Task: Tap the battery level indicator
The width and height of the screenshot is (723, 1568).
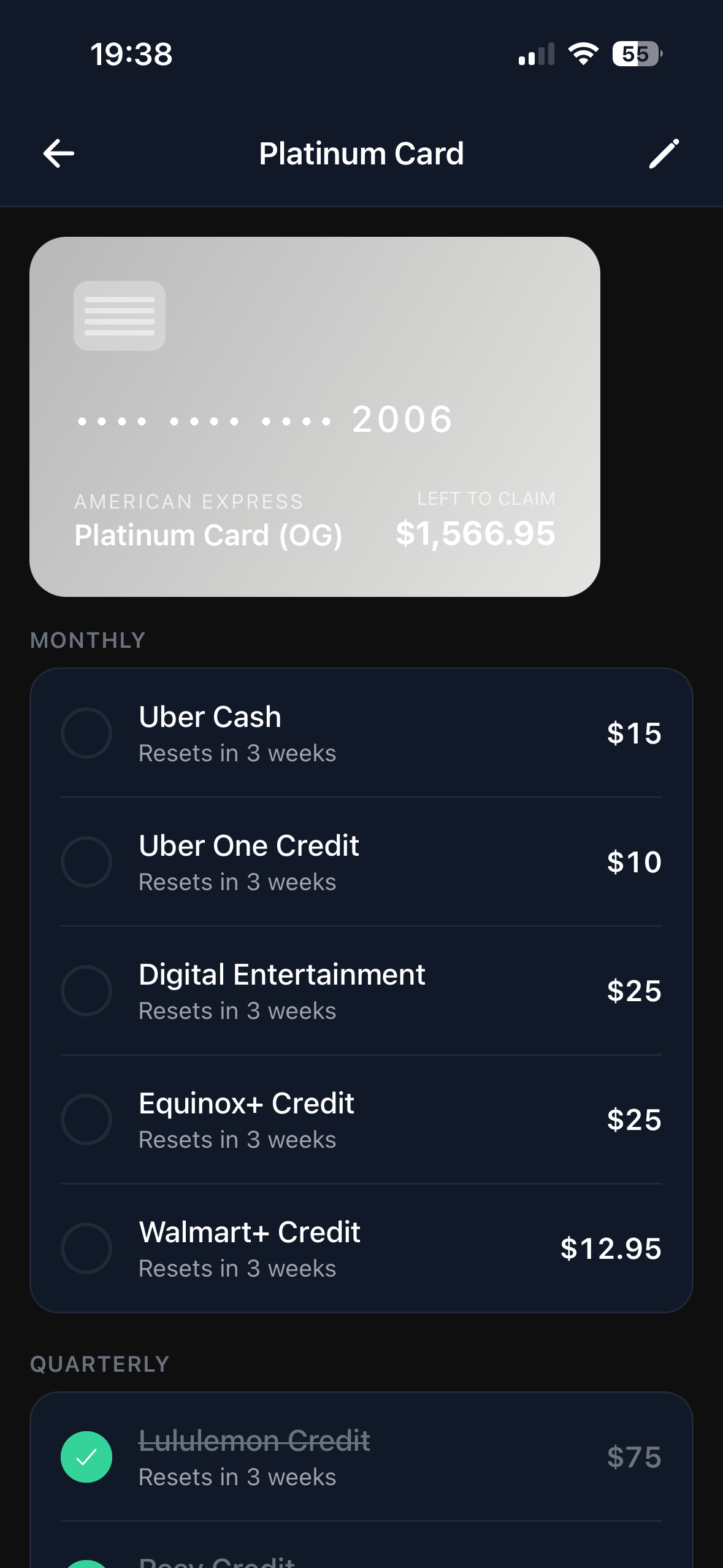Action: click(x=637, y=54)
